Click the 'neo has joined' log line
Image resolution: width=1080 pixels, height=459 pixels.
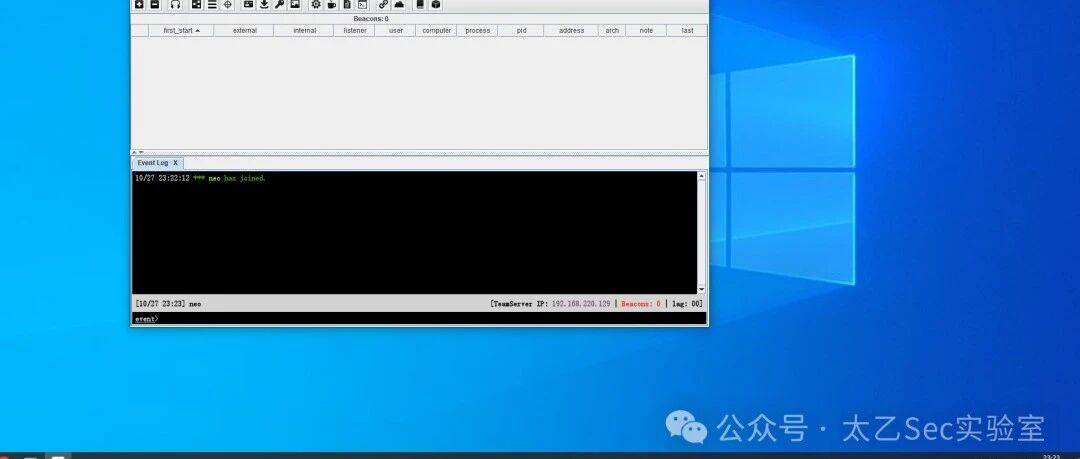click(200, 178)
